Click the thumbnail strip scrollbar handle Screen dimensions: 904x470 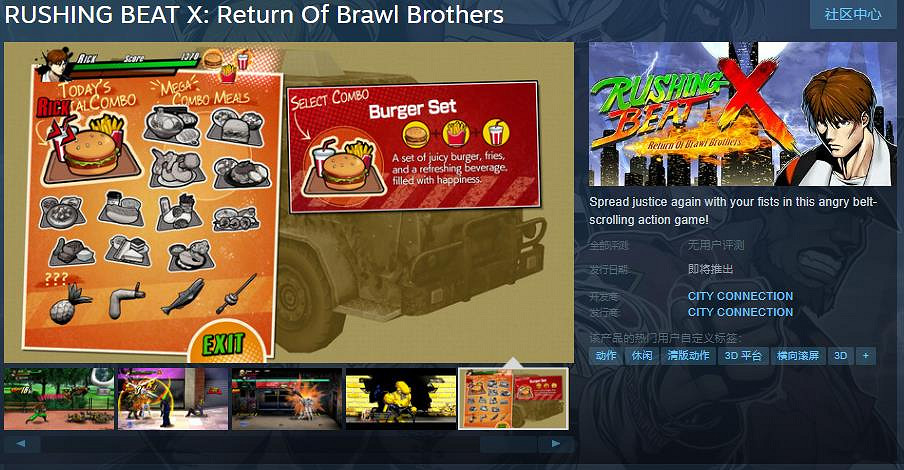coord(508,444)
